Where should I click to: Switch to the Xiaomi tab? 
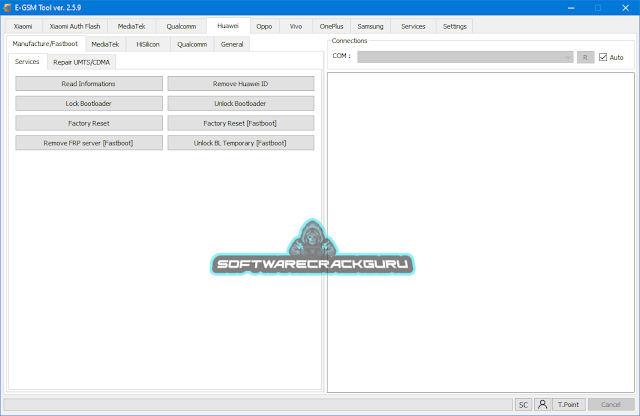(23, 27)
